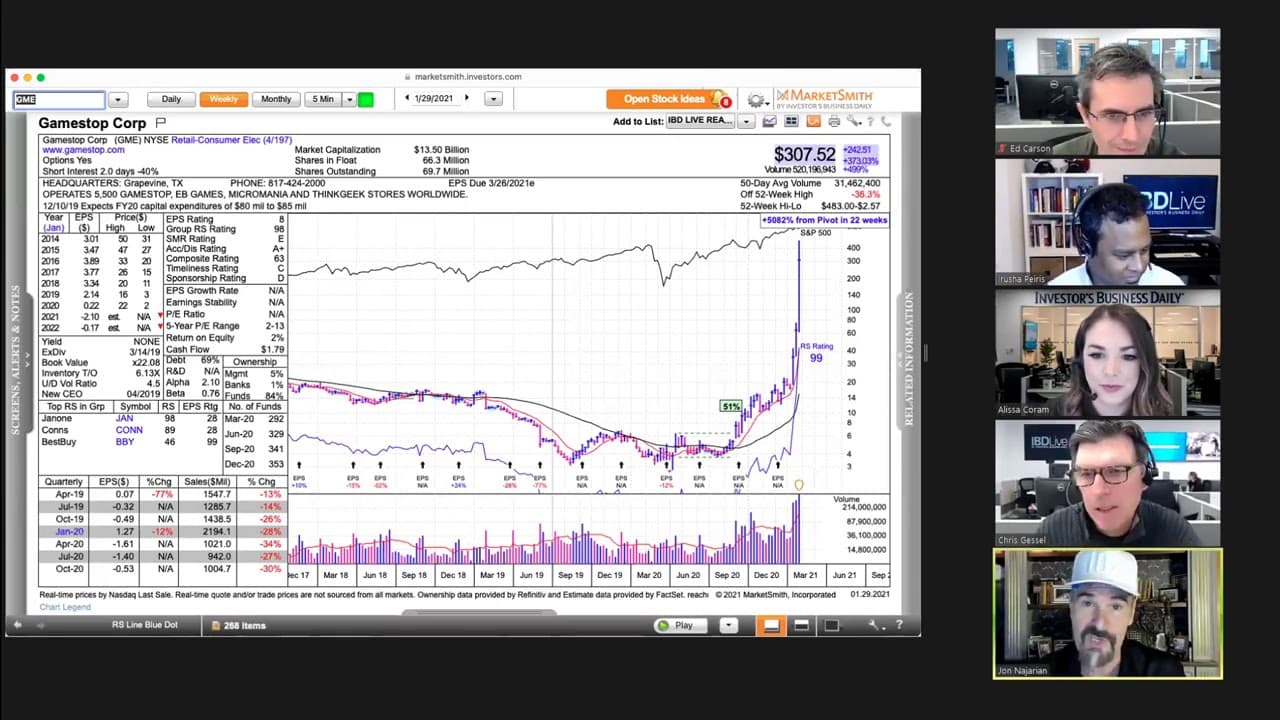Viewport: 1280px width, 720px height.
Task: Open the wrench tools icon in header
Action: point(853,121)
